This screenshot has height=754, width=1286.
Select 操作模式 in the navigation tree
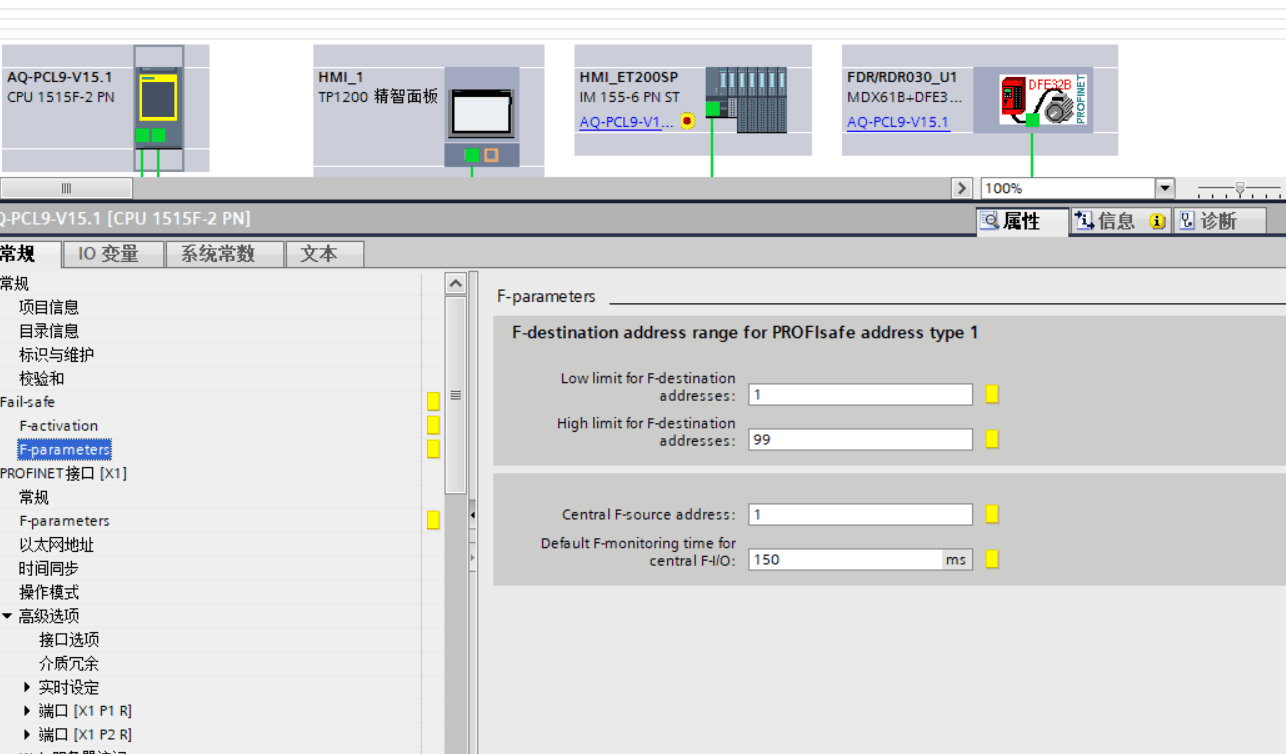click(49, 592)
